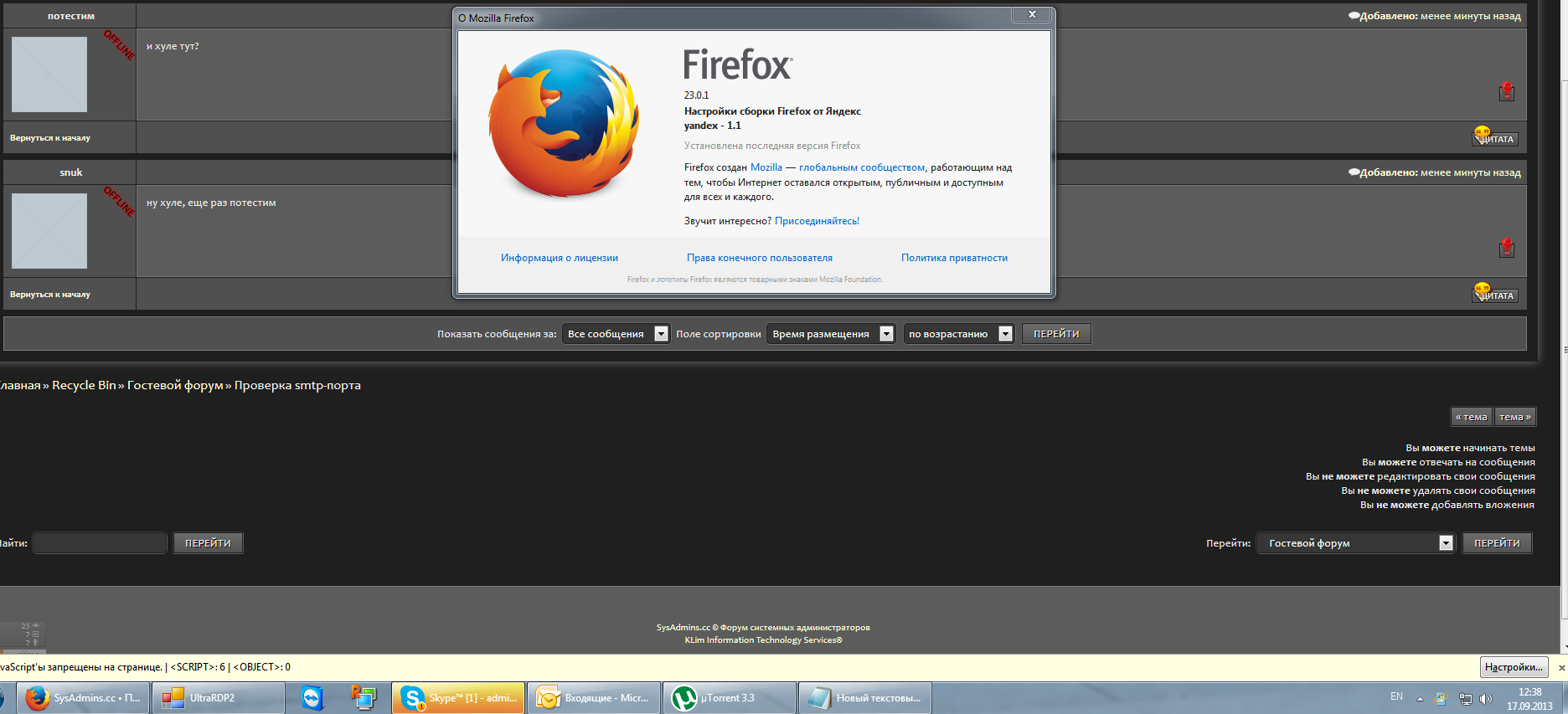Open UltraRDP2 from the taskbar
Image resolution: width=1568 pixels, height=714 pixels.
tap(219, 698)
